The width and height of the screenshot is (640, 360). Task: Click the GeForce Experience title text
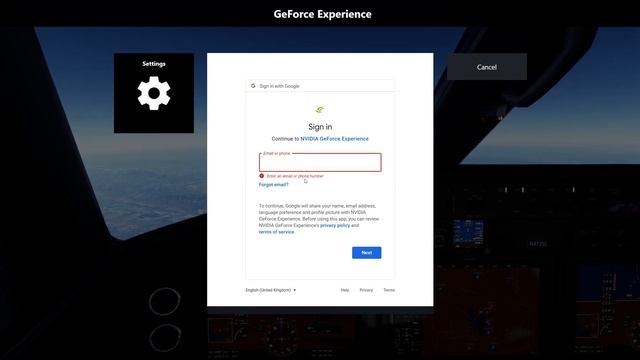coord(322,14)
